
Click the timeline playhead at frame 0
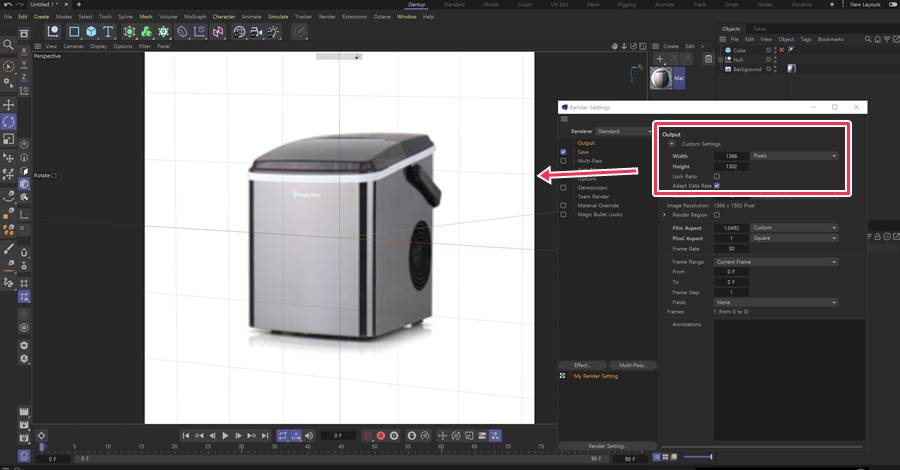click(41, 446)
